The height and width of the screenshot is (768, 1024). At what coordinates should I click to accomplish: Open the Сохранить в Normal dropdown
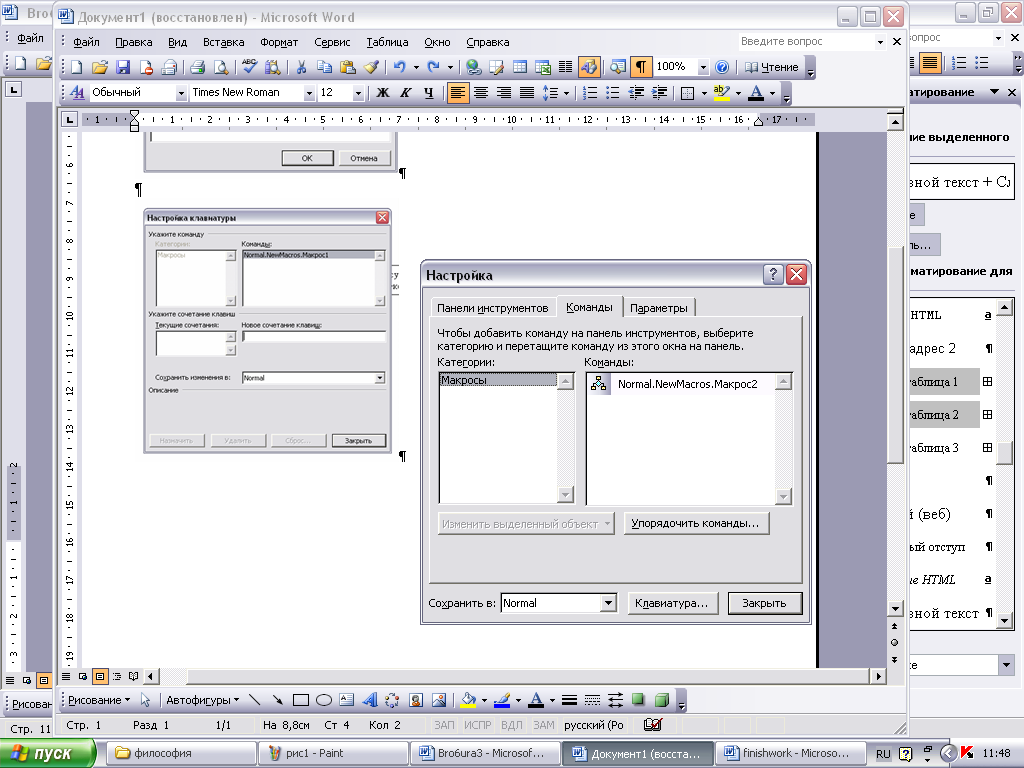[x=608, y=603]
